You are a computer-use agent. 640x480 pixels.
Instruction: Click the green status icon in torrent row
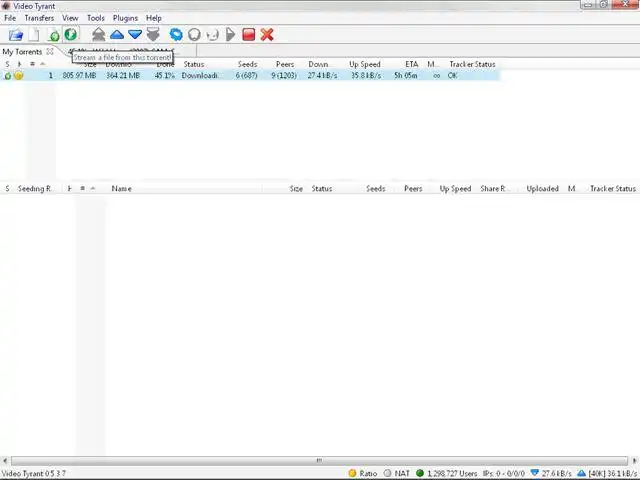point(7,76)
